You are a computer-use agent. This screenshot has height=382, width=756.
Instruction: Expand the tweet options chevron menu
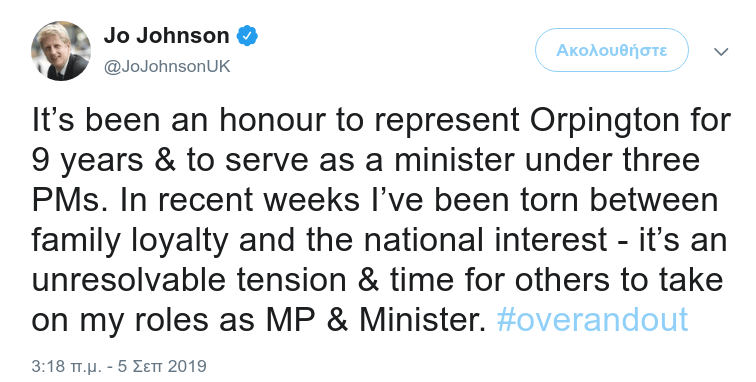[x=720, y=51]
